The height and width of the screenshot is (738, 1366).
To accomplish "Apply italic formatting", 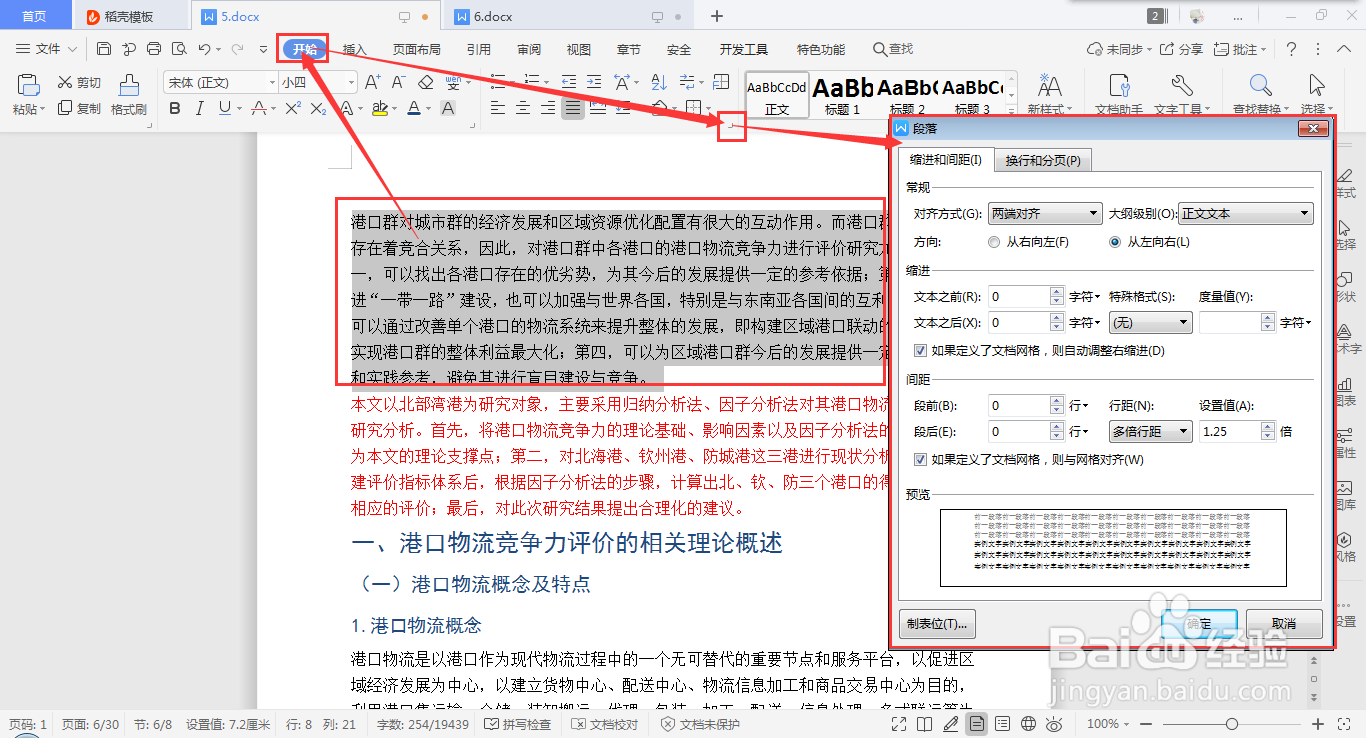I will coord(199,108).
